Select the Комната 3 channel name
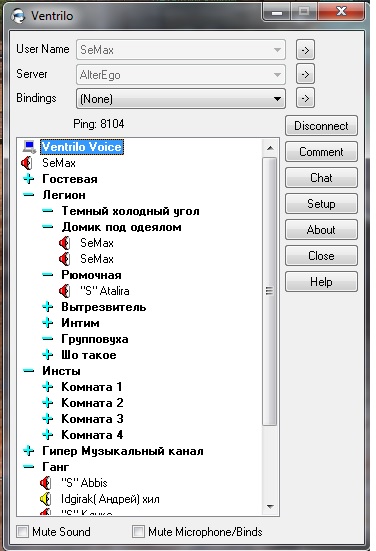This screenshot has height=551, width=376. click(92, 419)
